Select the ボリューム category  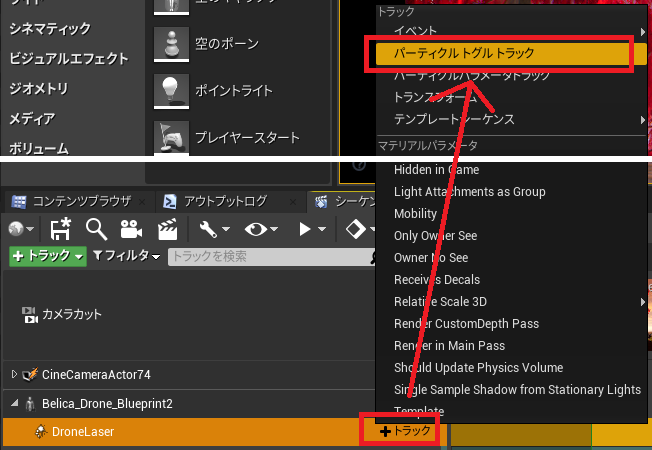[39, 148]
